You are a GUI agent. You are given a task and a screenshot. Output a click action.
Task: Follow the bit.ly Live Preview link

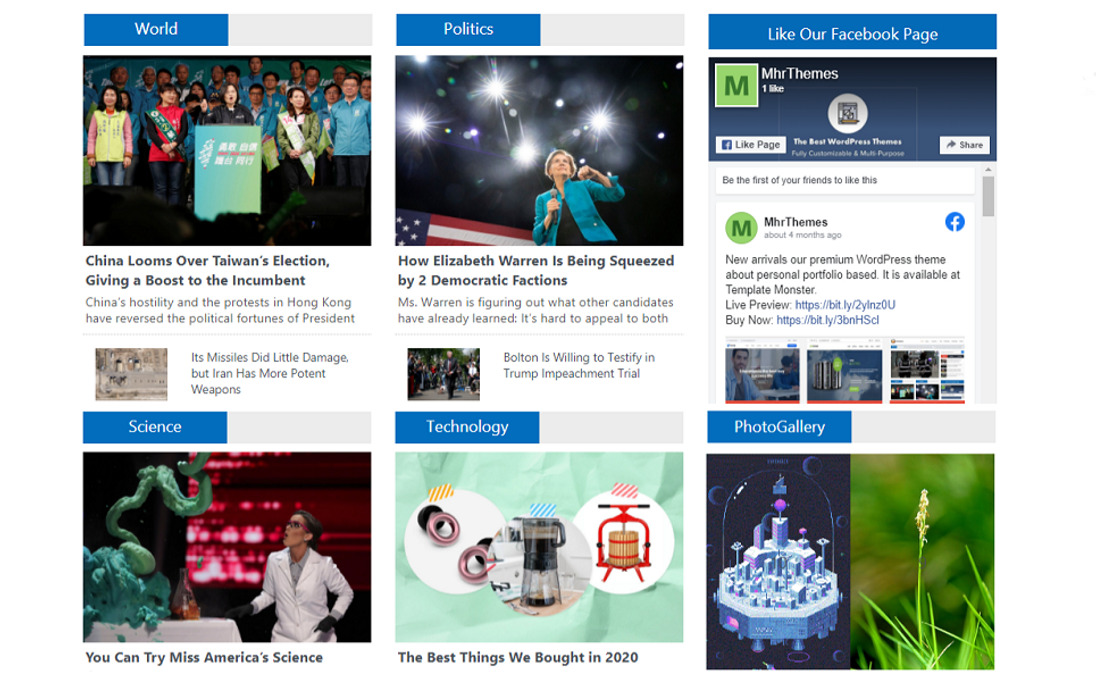(845, 305)
